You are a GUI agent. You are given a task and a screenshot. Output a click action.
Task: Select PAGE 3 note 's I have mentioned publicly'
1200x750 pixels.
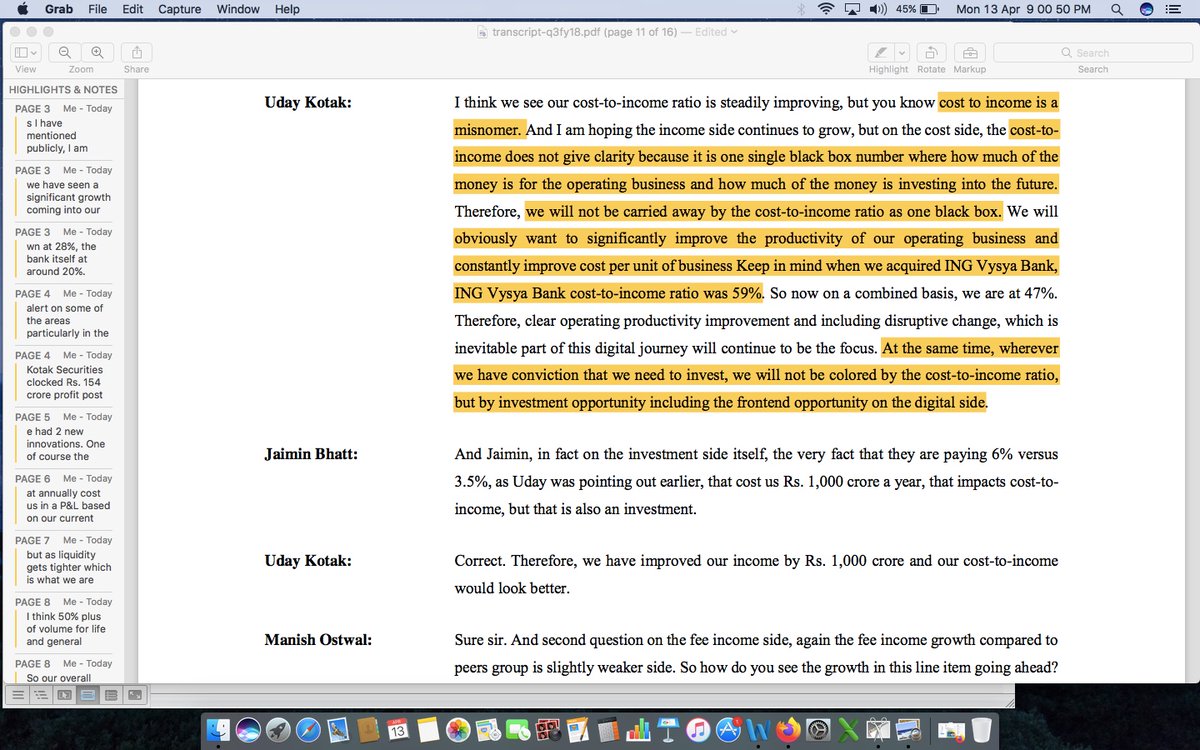(63, 129)
